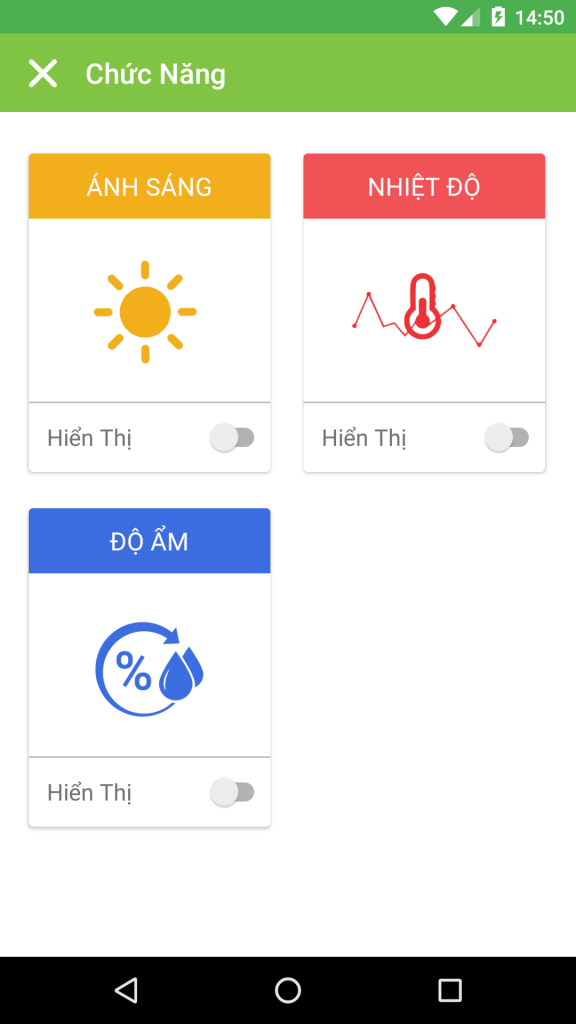Tap Hiển Thị label in Nhiệt Độ card
Screen dimensions: 576x1024
pos(364,438)
